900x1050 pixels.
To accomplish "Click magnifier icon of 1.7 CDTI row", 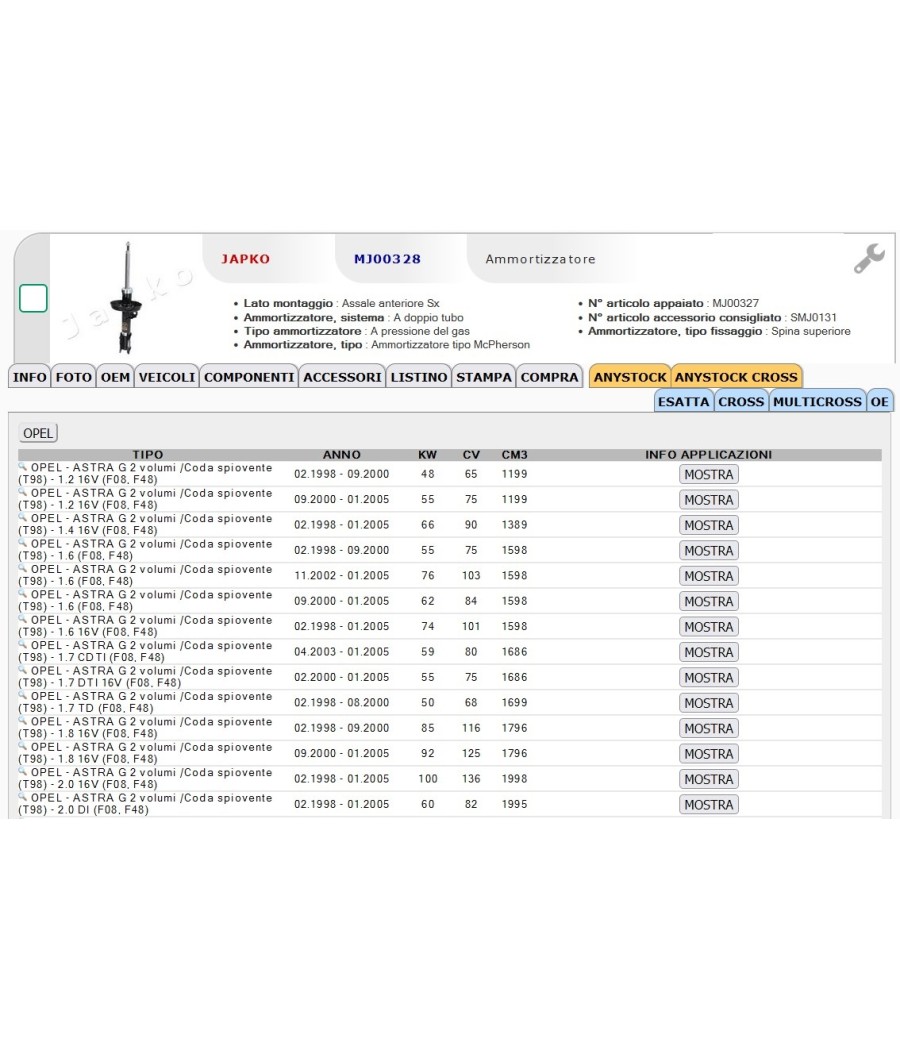I will 22,644.
